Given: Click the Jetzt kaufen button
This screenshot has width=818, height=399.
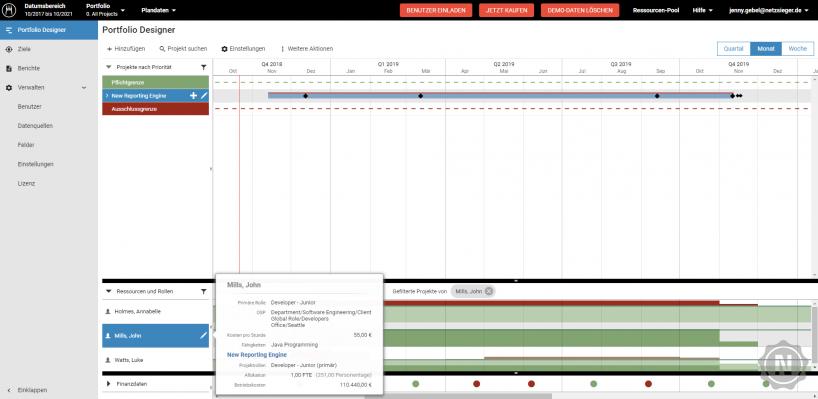Looking at the screenshot, I should (x=506, y=10).
